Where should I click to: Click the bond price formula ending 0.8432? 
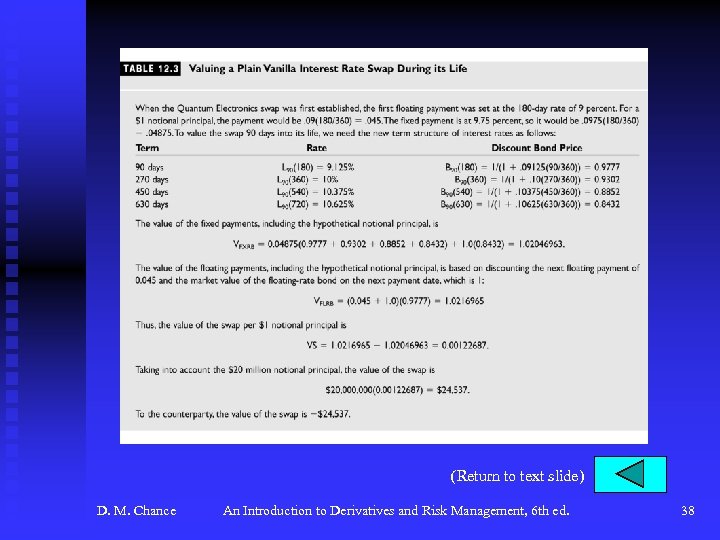pos(530,204)
